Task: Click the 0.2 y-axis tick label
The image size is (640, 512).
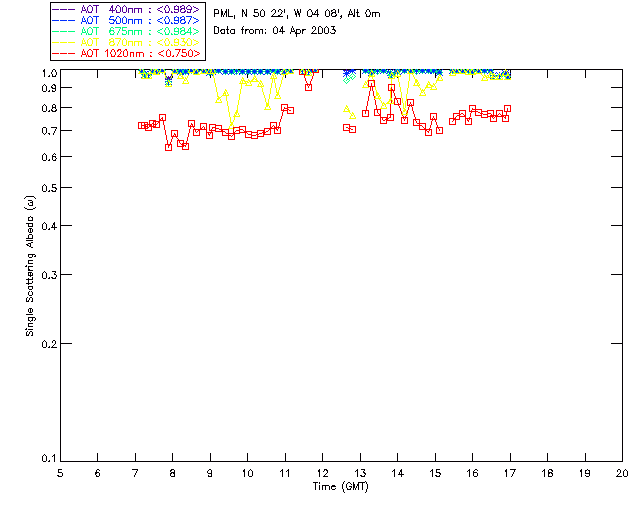Action: point(49,344)
